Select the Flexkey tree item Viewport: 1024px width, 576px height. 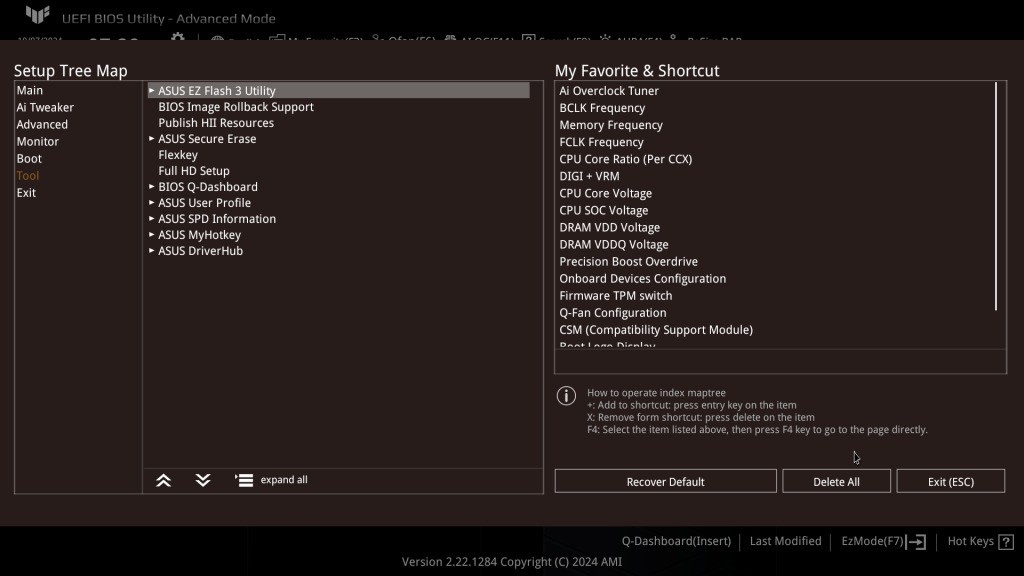coord(178,155)
